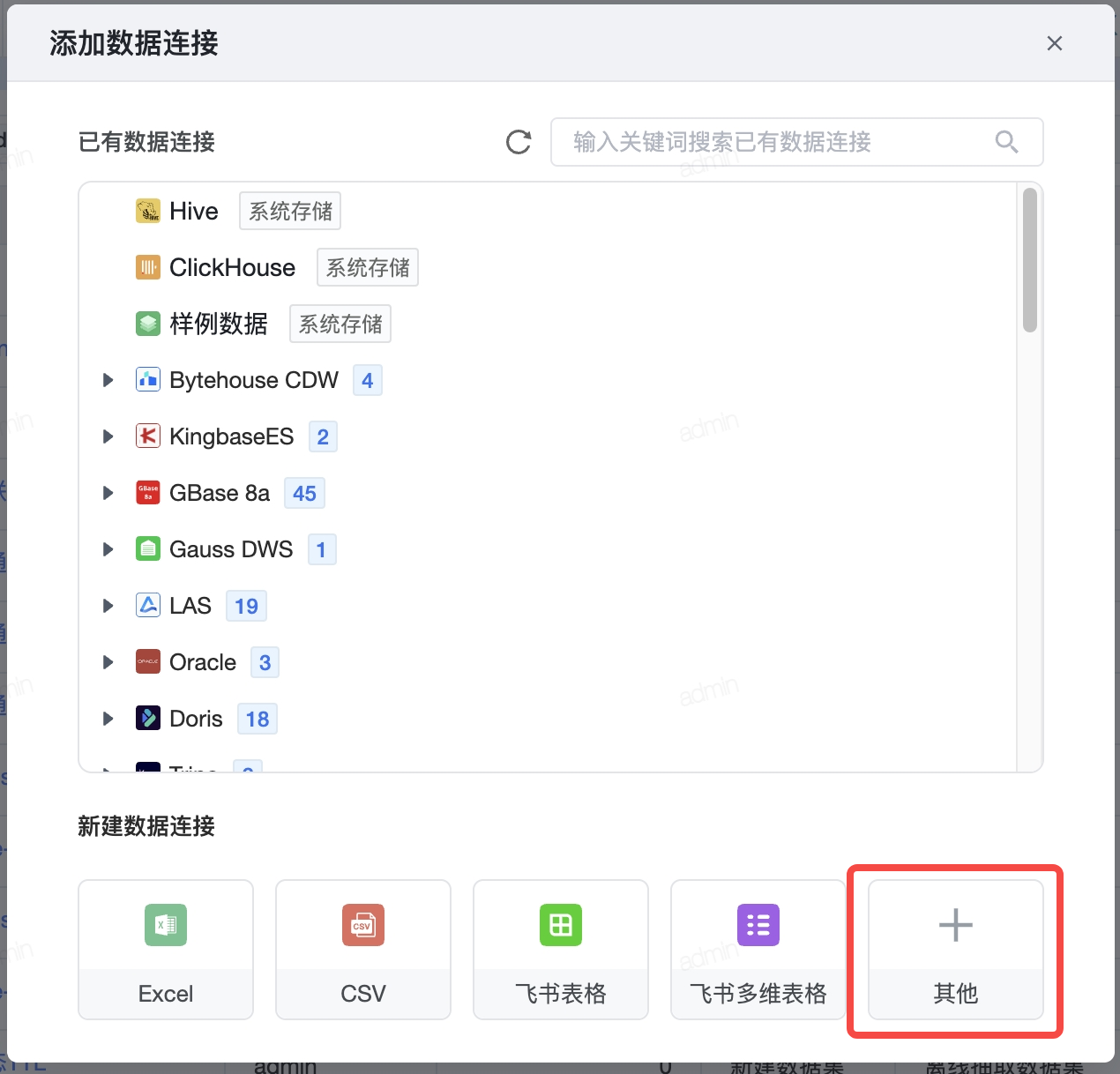Click the 系统存储 tag beside Hive
The width and height of the screenshot is (1120, 1074).
pos(290,211)
